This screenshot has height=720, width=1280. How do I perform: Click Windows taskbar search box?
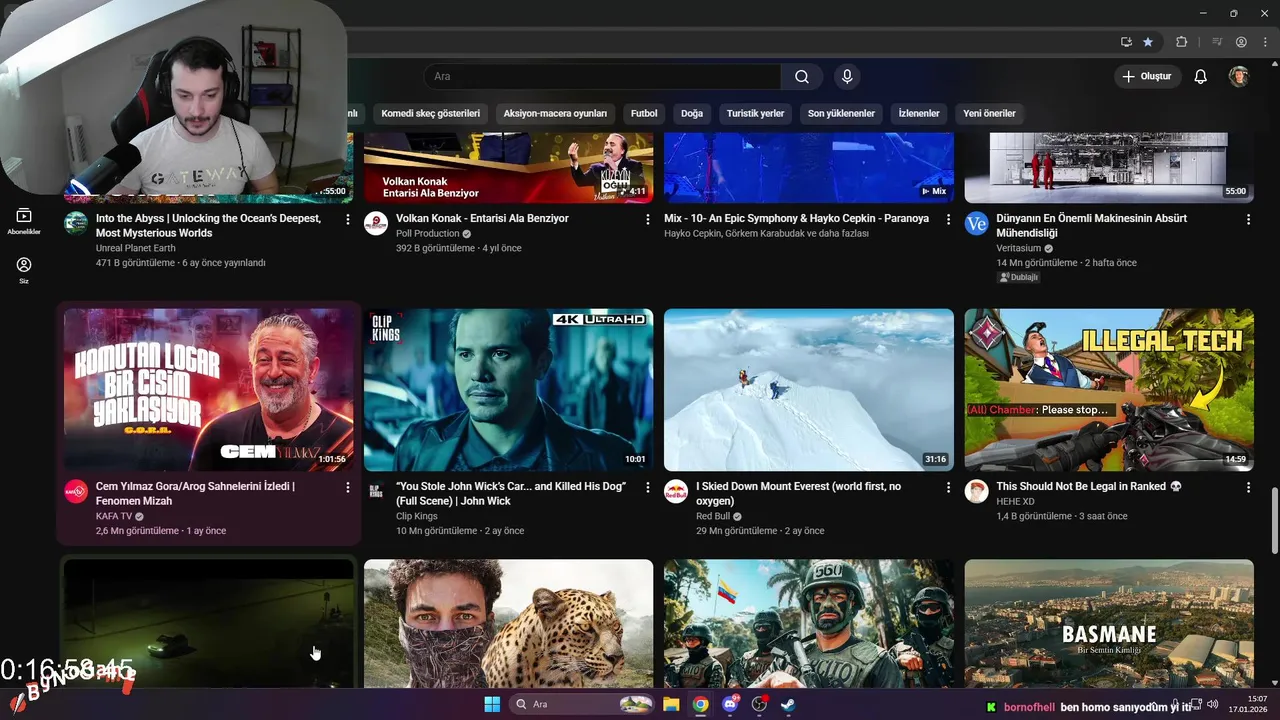point(581,704)
